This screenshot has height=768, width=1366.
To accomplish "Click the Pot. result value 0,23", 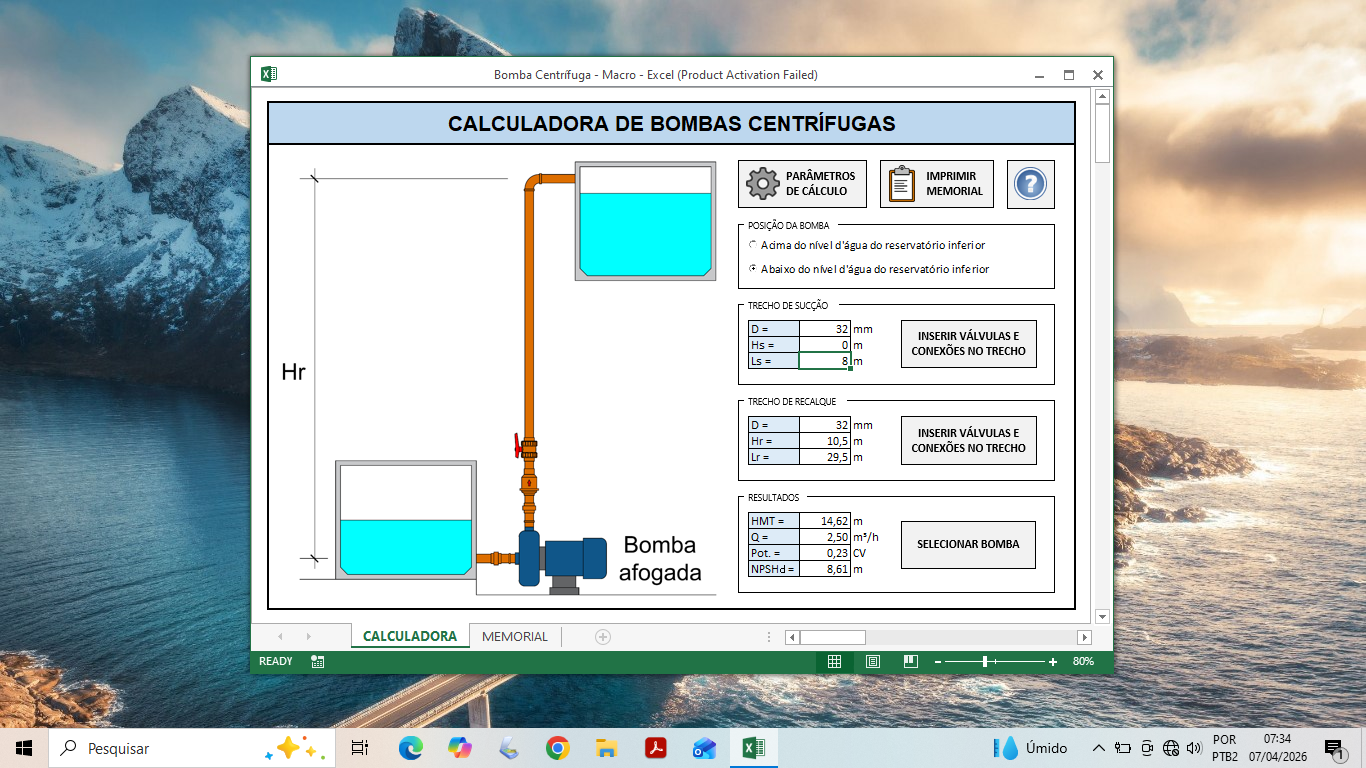I will pyautogui.click(x=825, y=553).
